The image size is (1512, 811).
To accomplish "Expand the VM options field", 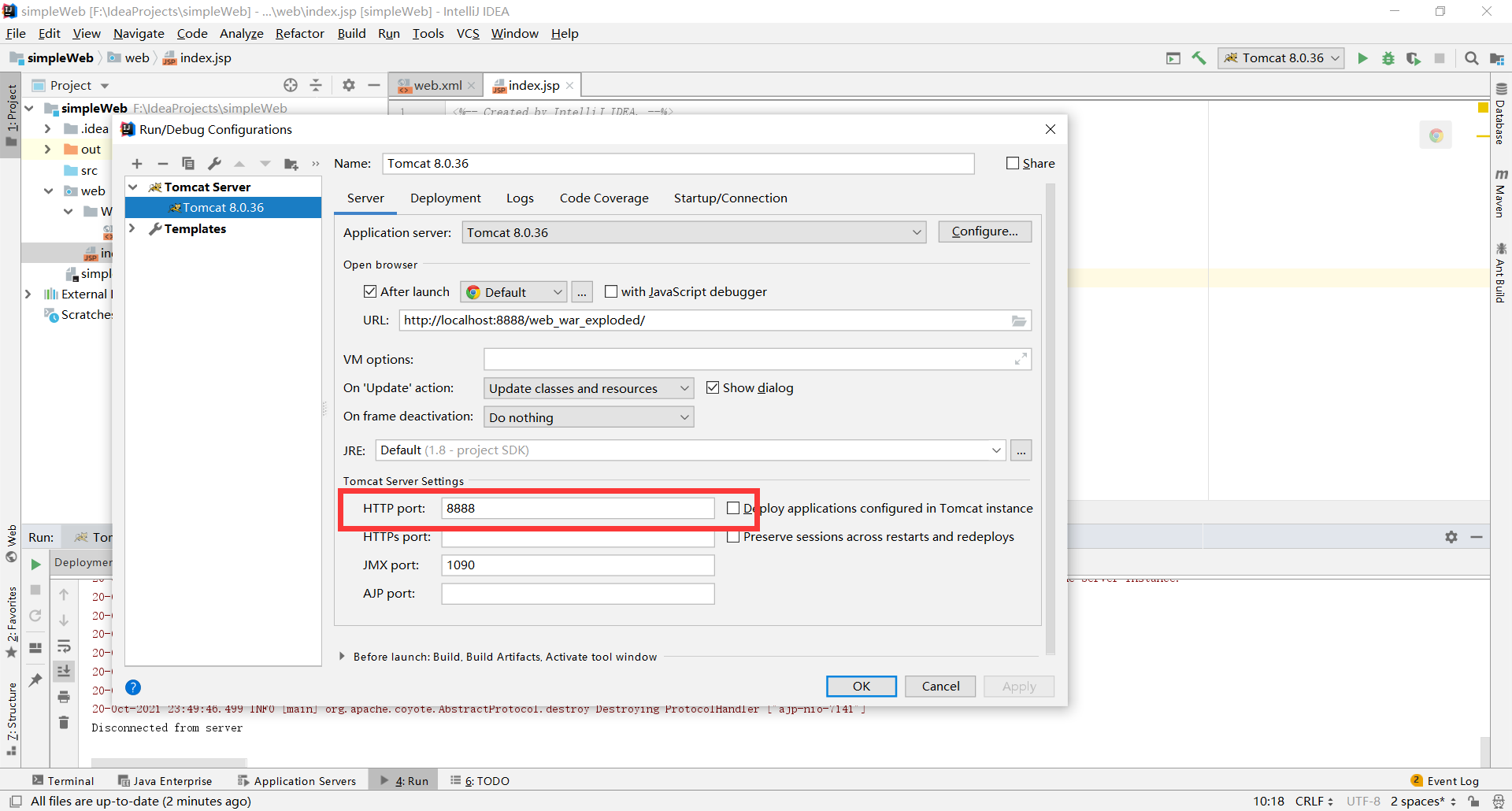I will pyautogui.click(x=1021, y=359).
